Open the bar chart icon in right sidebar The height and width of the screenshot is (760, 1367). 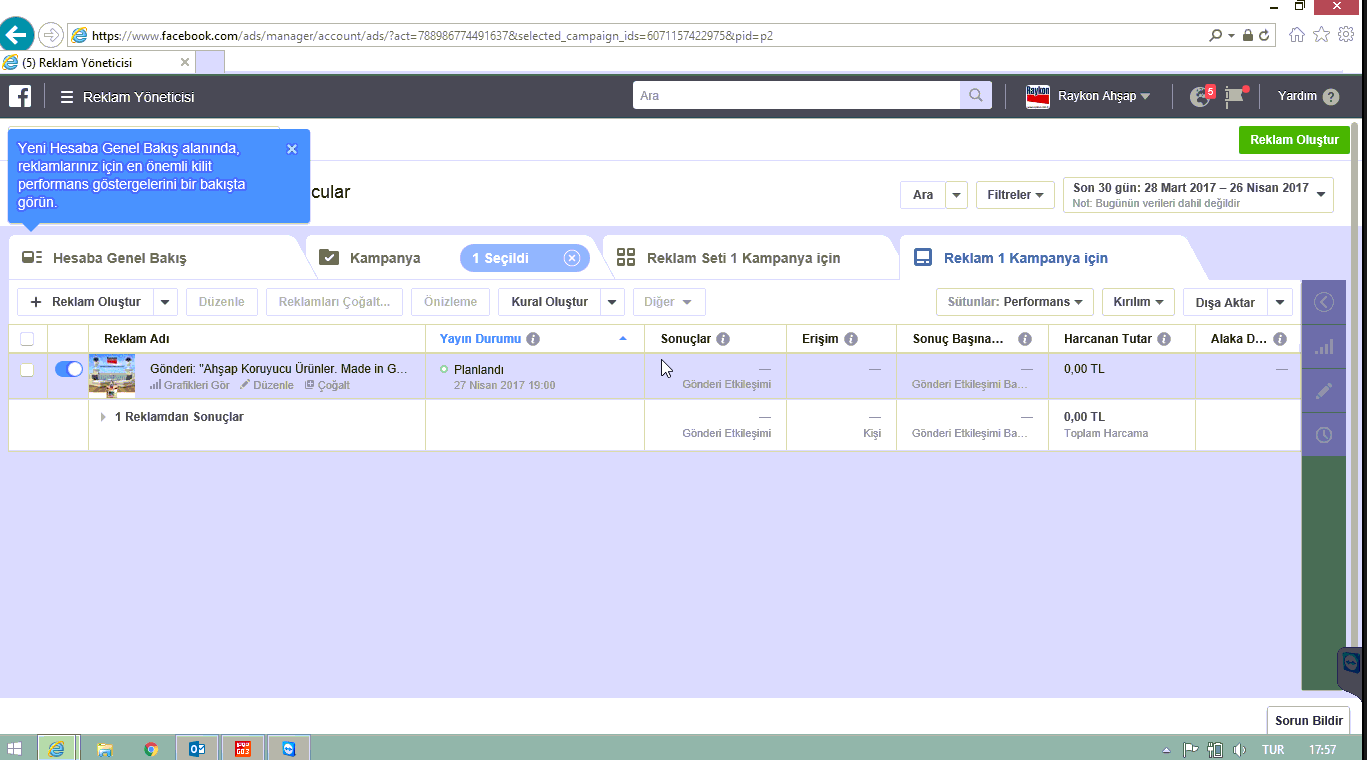pyautogui.click(x=1324, y=347)
